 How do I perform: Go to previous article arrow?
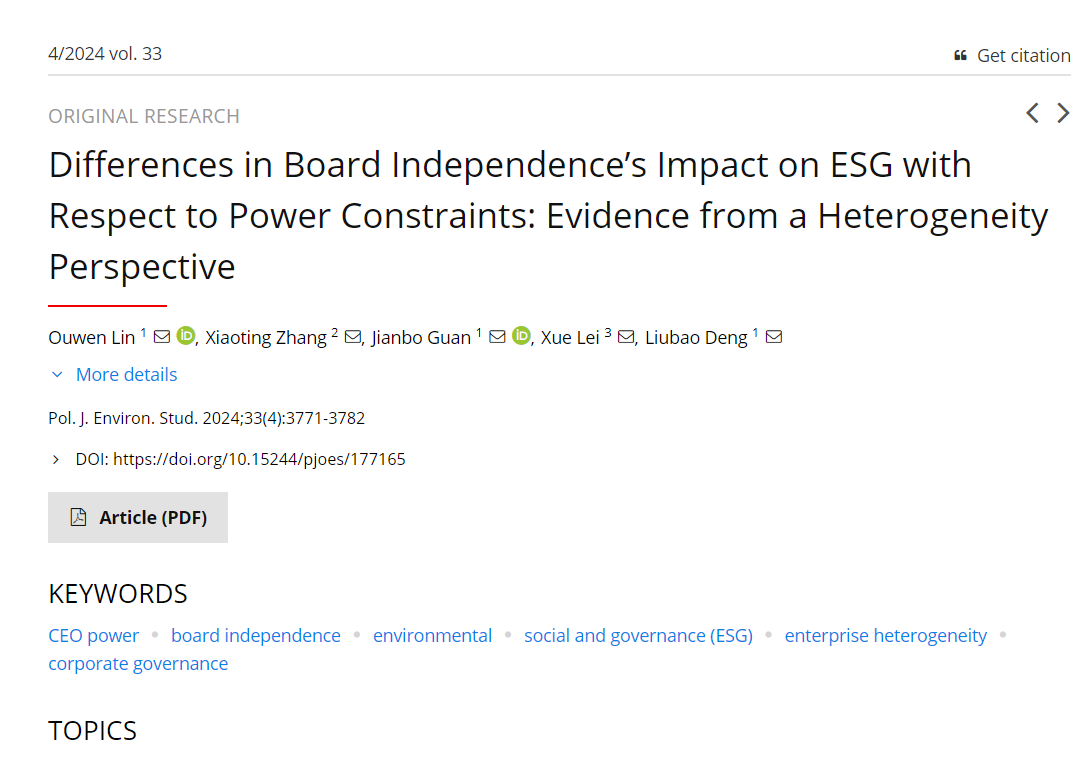[x=1033, y=113]
